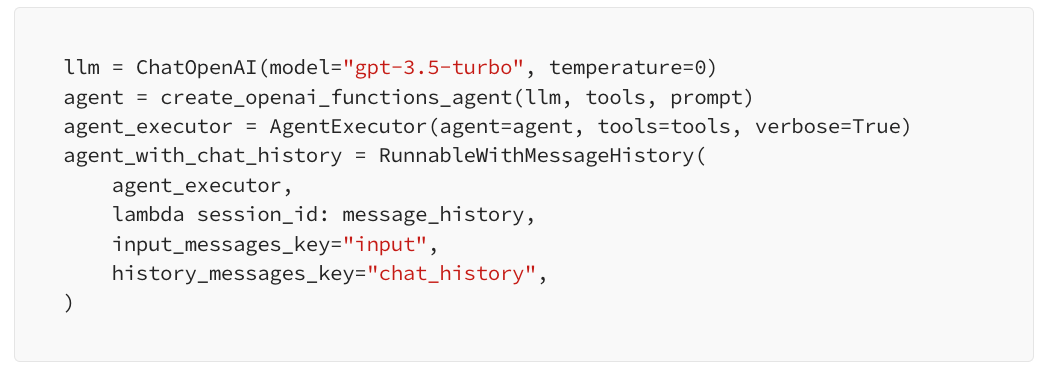Click the indented agent_executor argument
Image resolution: width=1046 pixels, height=366 pixels.
[197, 186]
